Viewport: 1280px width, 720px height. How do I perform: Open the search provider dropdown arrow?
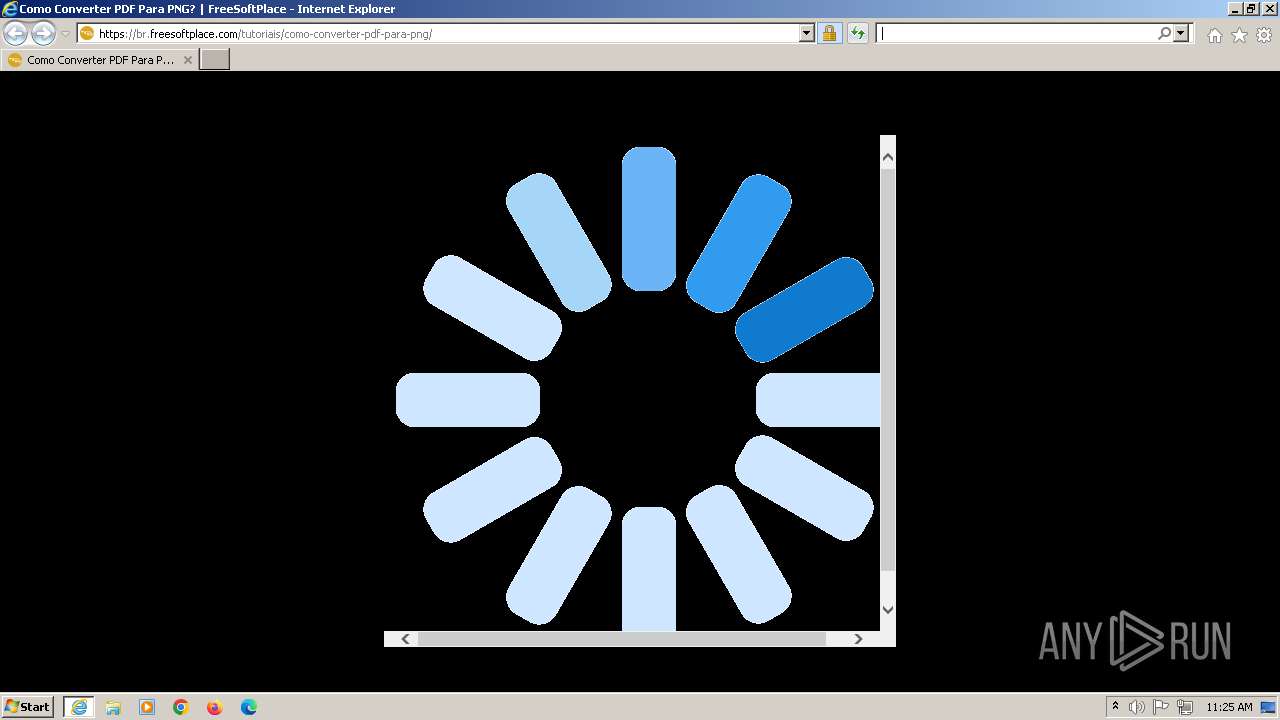1181,33
